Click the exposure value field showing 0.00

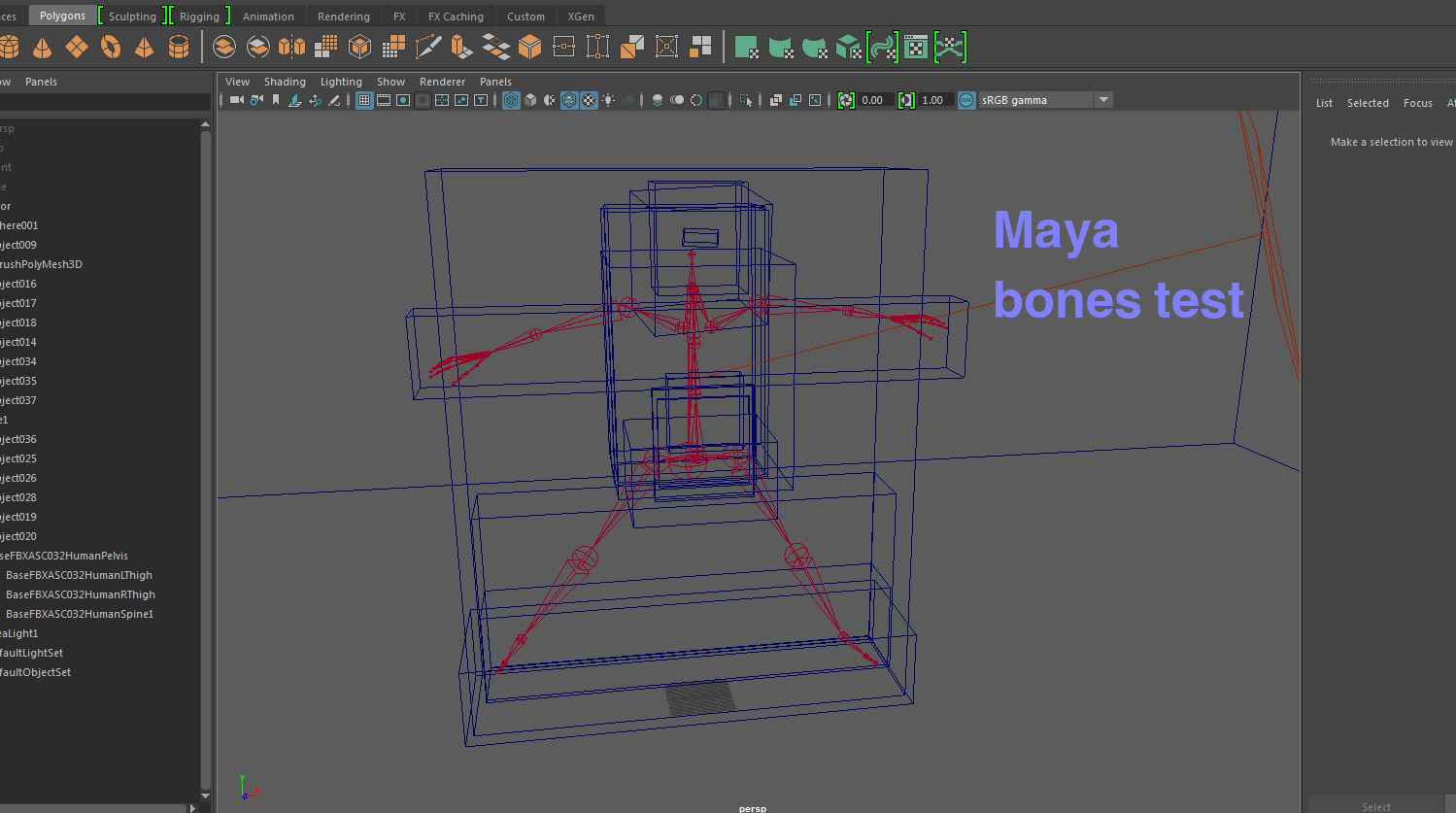pos(875,100)
